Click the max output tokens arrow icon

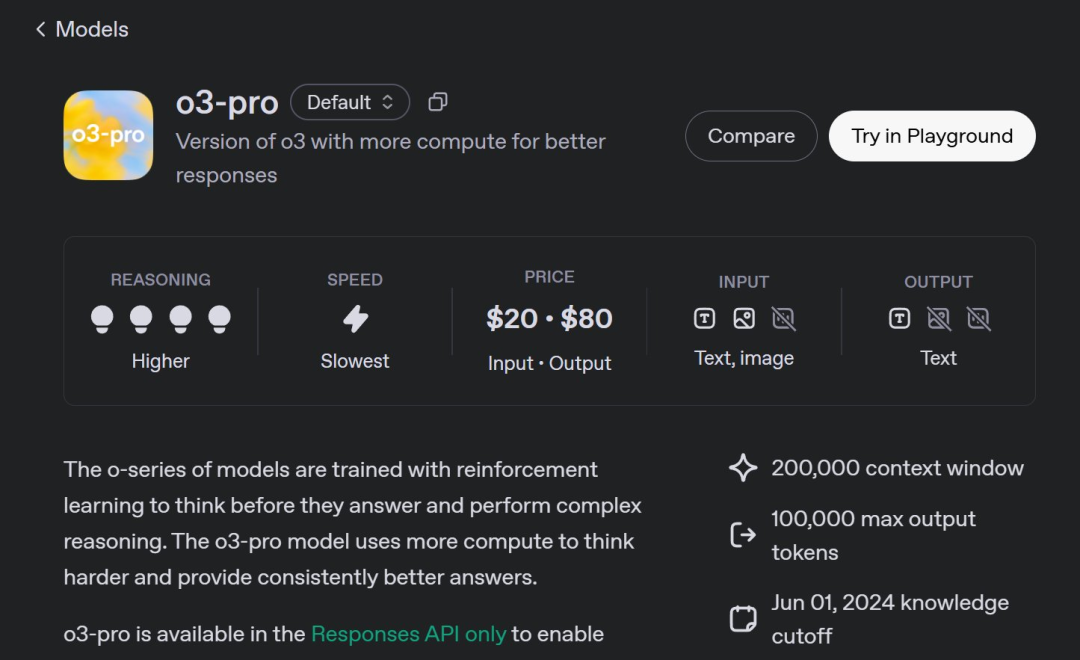(743, 535)
